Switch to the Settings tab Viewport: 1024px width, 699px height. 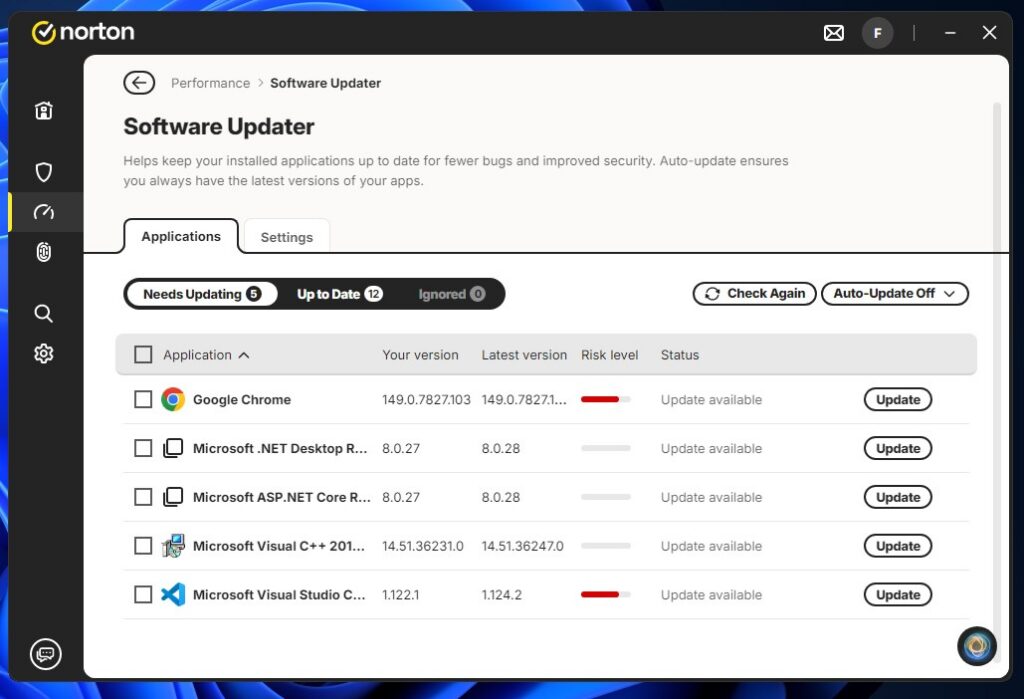point(287,237)
